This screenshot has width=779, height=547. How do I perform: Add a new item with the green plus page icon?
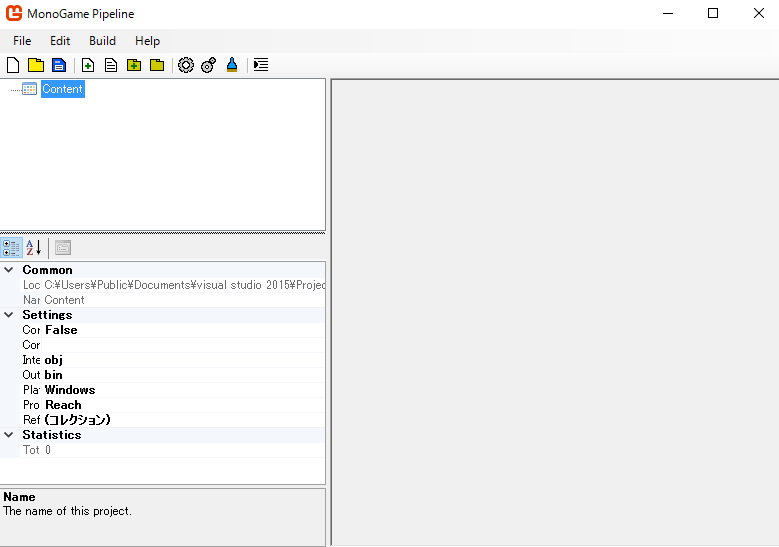[88, 65]
